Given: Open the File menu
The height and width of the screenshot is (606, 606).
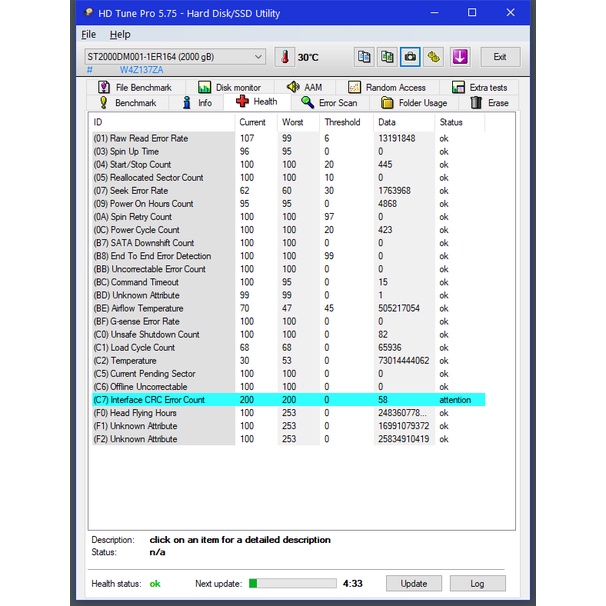Looking at the screenshot, I should coord(89,34).
